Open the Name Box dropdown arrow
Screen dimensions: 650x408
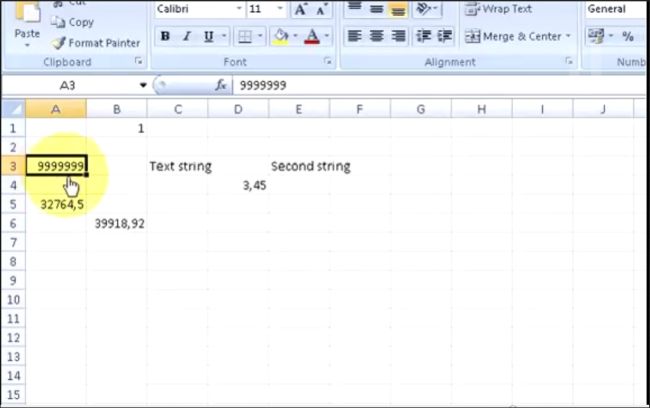[x=143, y=85]
